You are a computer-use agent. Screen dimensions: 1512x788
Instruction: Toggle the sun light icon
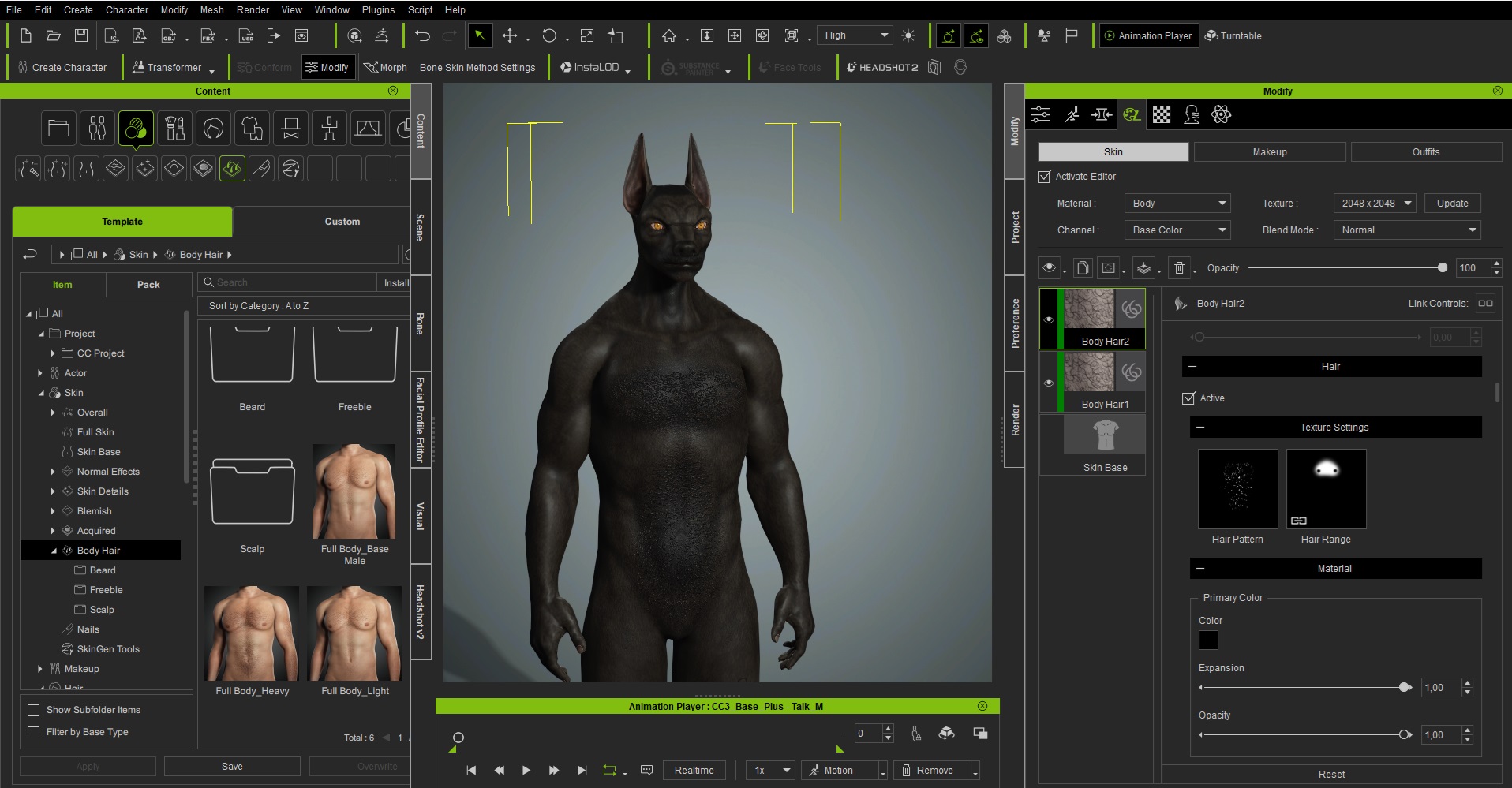[x=908, y=35]
